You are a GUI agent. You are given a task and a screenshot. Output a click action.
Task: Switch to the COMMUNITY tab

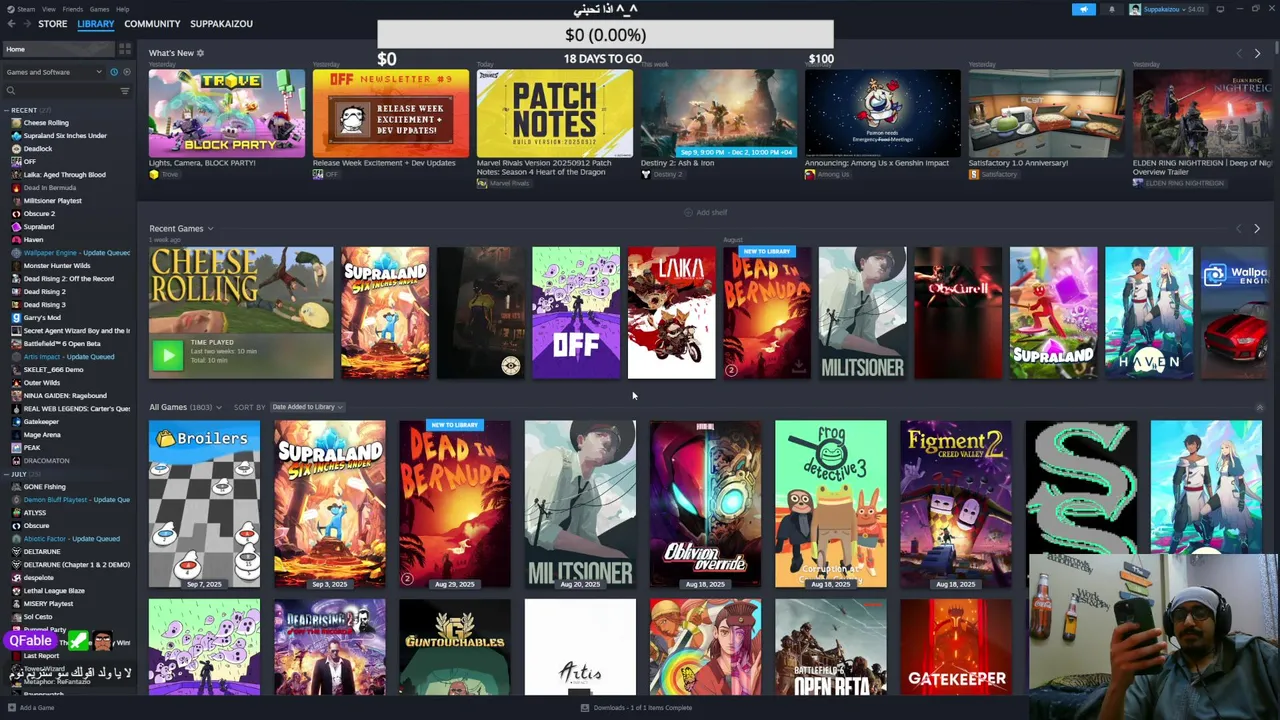(152, 24)
